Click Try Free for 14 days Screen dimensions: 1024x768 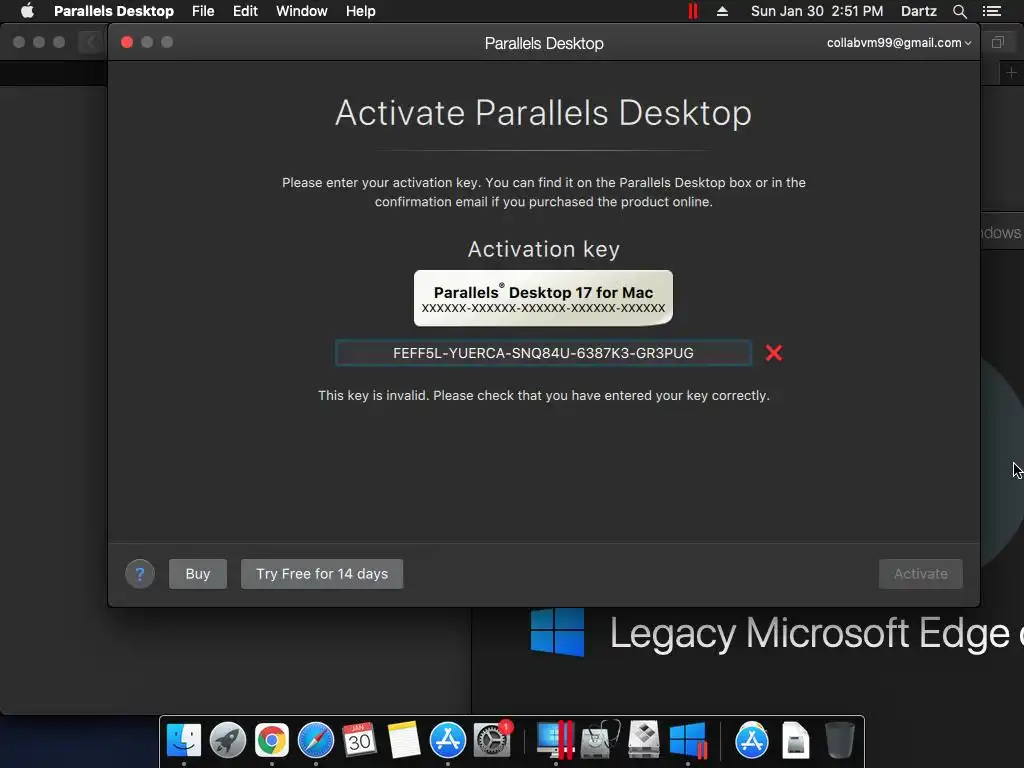pyautogui.click(x=322, y=574)
